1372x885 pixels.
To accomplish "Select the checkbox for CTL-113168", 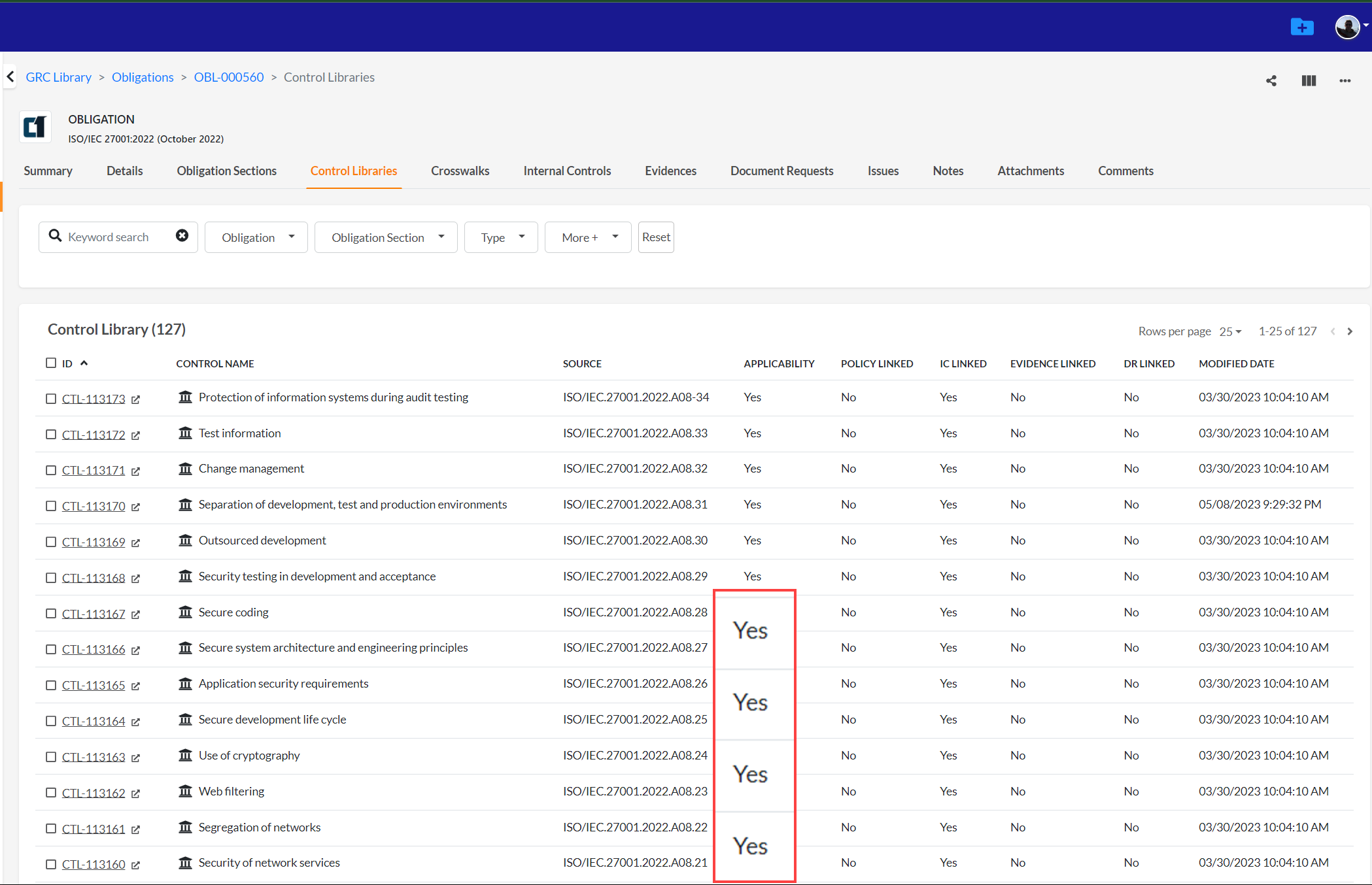I will 51,578.
